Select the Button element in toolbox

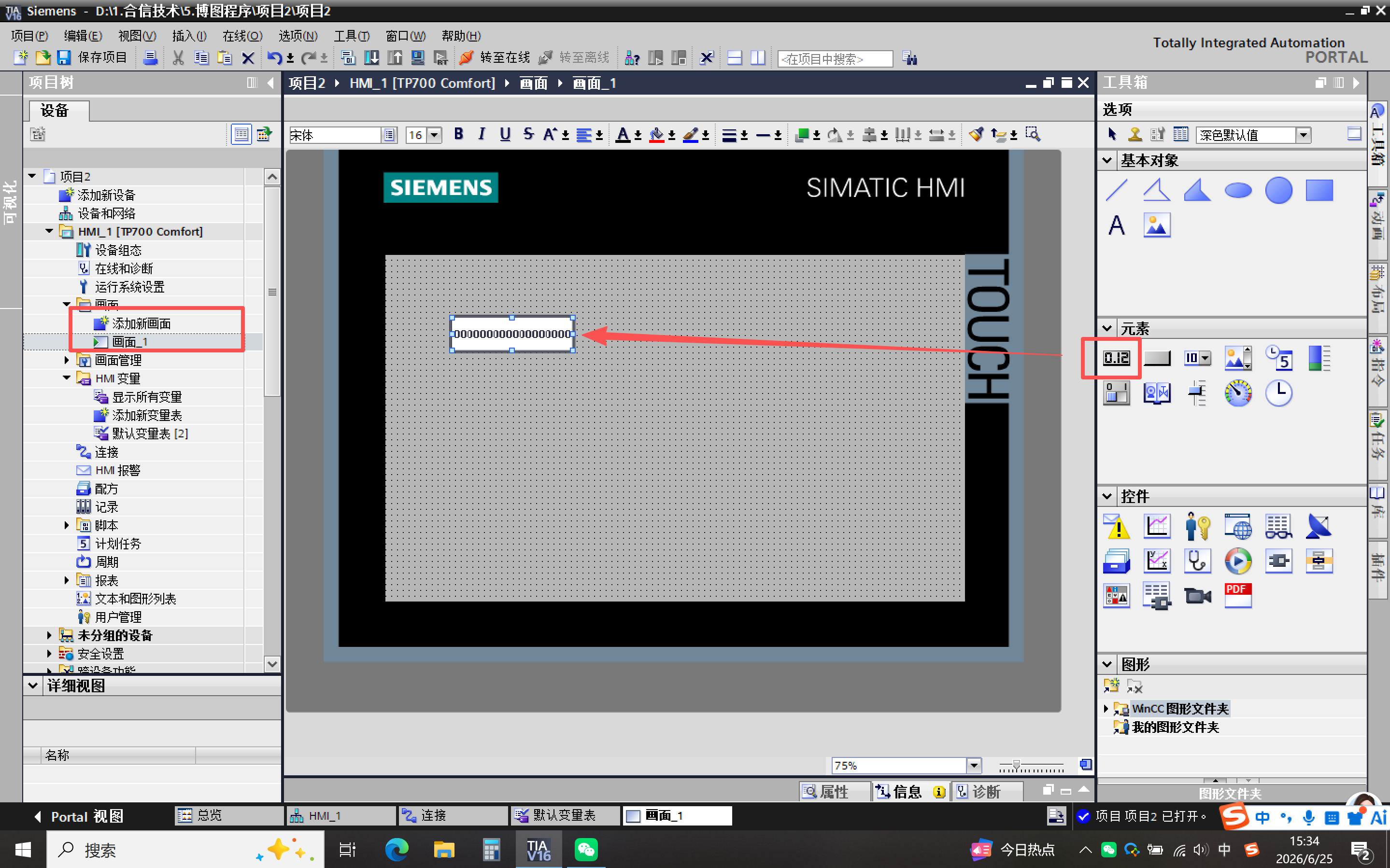1156,358
